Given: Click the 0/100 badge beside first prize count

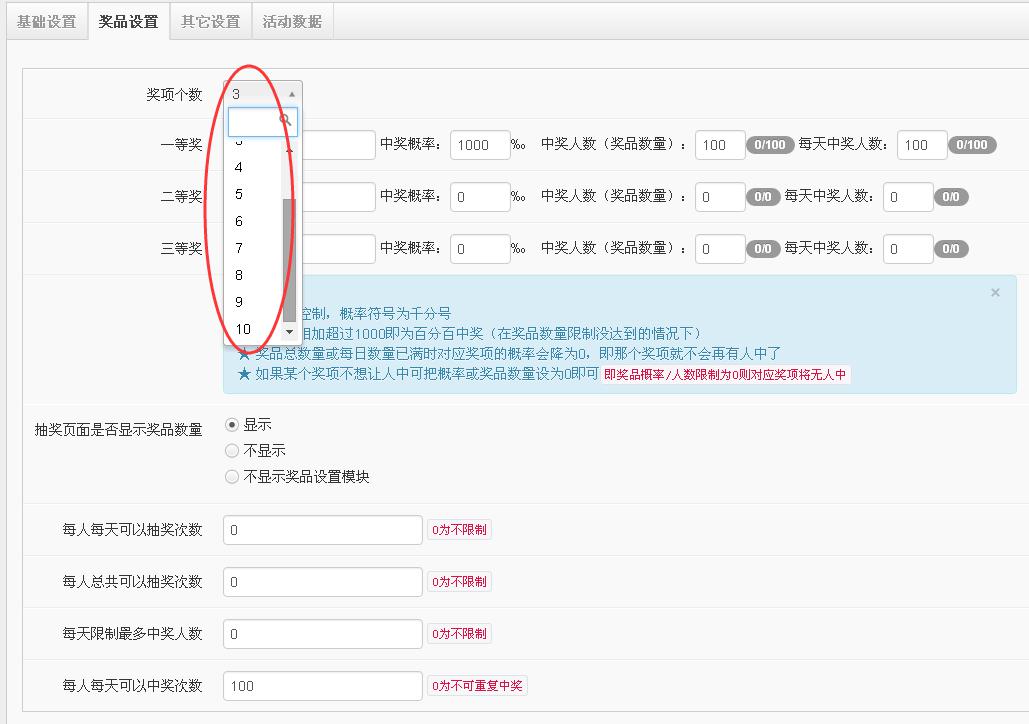Looking at the screenshot, I should pos(770,144).
